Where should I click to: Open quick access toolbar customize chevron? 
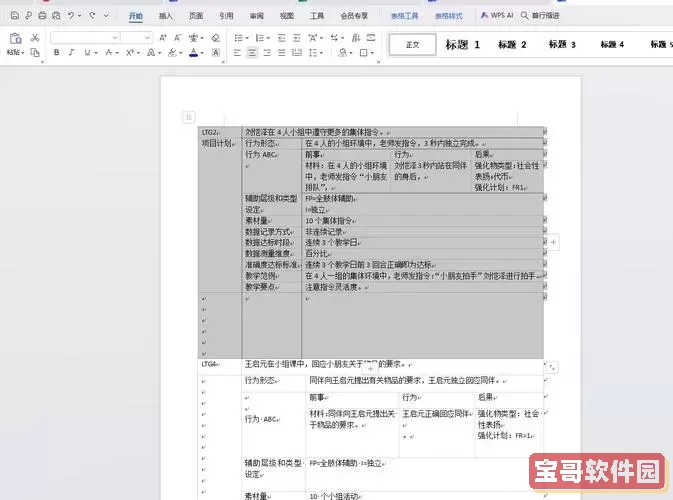tap(106, 15)
